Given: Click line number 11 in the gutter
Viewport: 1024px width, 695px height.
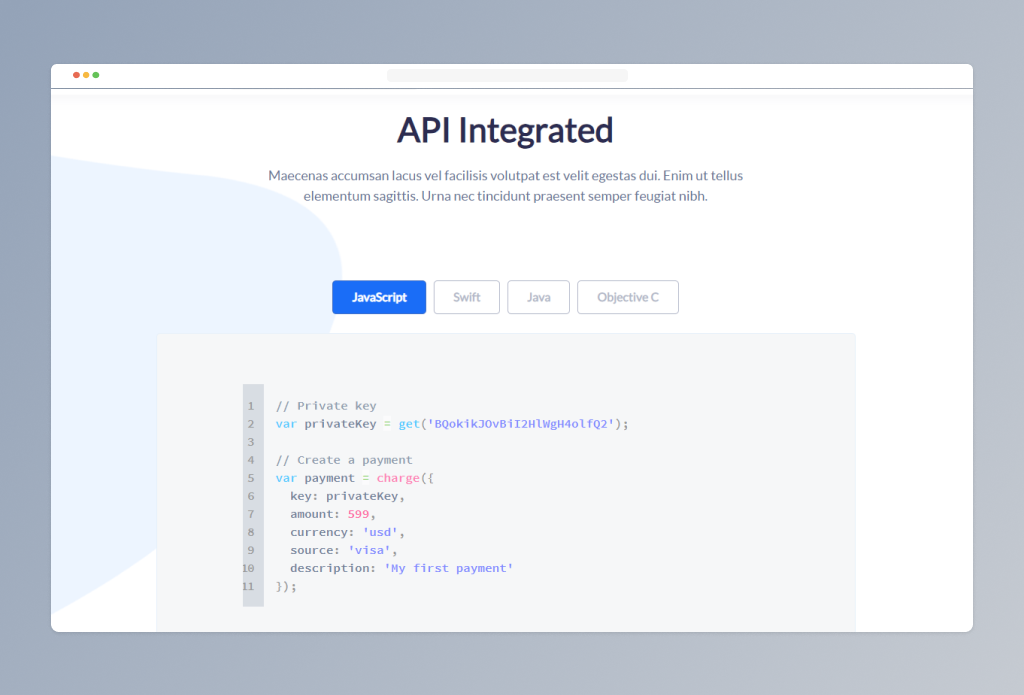Looking at the screenshot, I should tap(248, 586).
